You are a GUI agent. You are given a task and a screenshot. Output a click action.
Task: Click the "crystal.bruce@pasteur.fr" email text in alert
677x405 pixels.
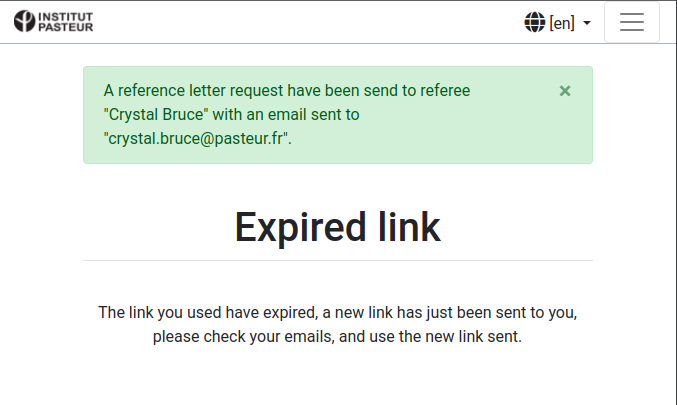(x=197, y=139)
